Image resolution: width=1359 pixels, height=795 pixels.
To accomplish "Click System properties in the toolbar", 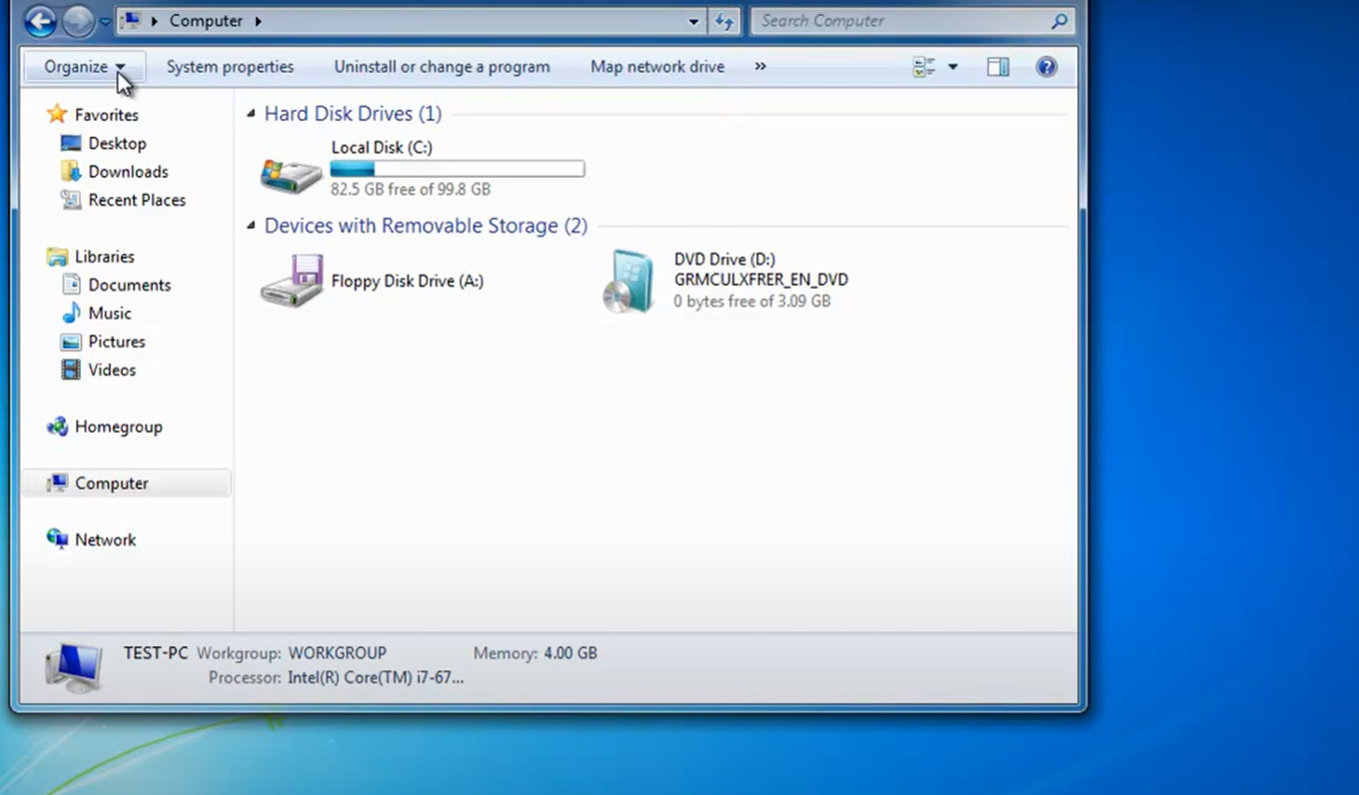I will coord(230,67).
